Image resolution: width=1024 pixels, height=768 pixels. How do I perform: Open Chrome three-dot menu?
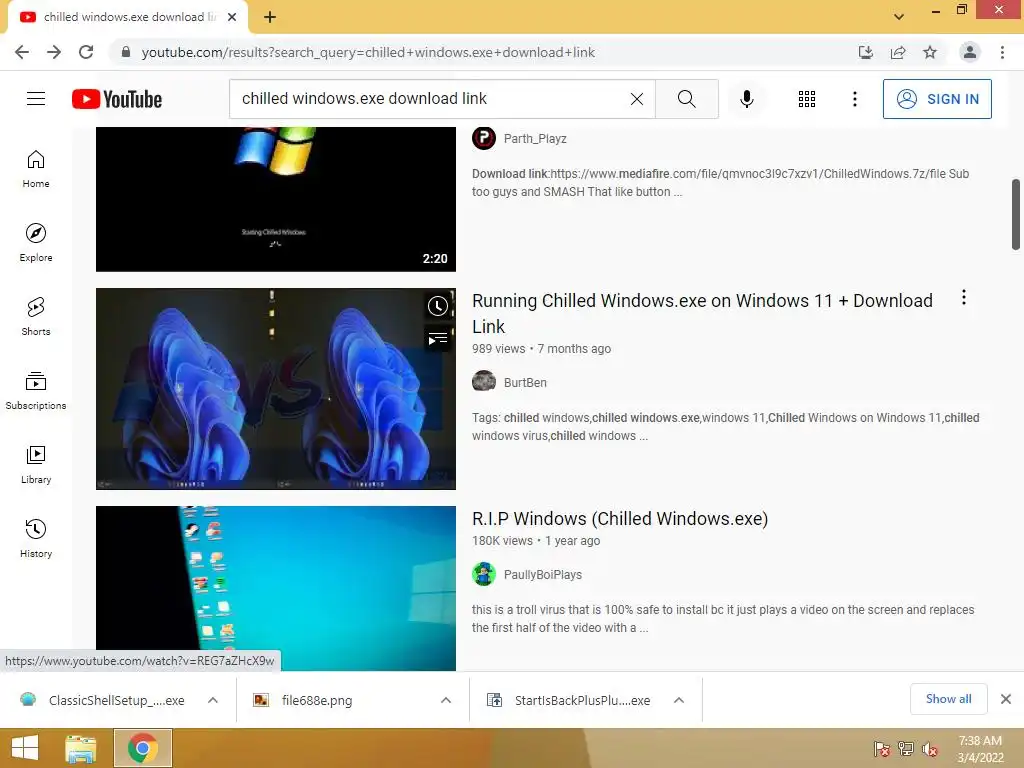pyautogui.click(x=1002, y=52)
